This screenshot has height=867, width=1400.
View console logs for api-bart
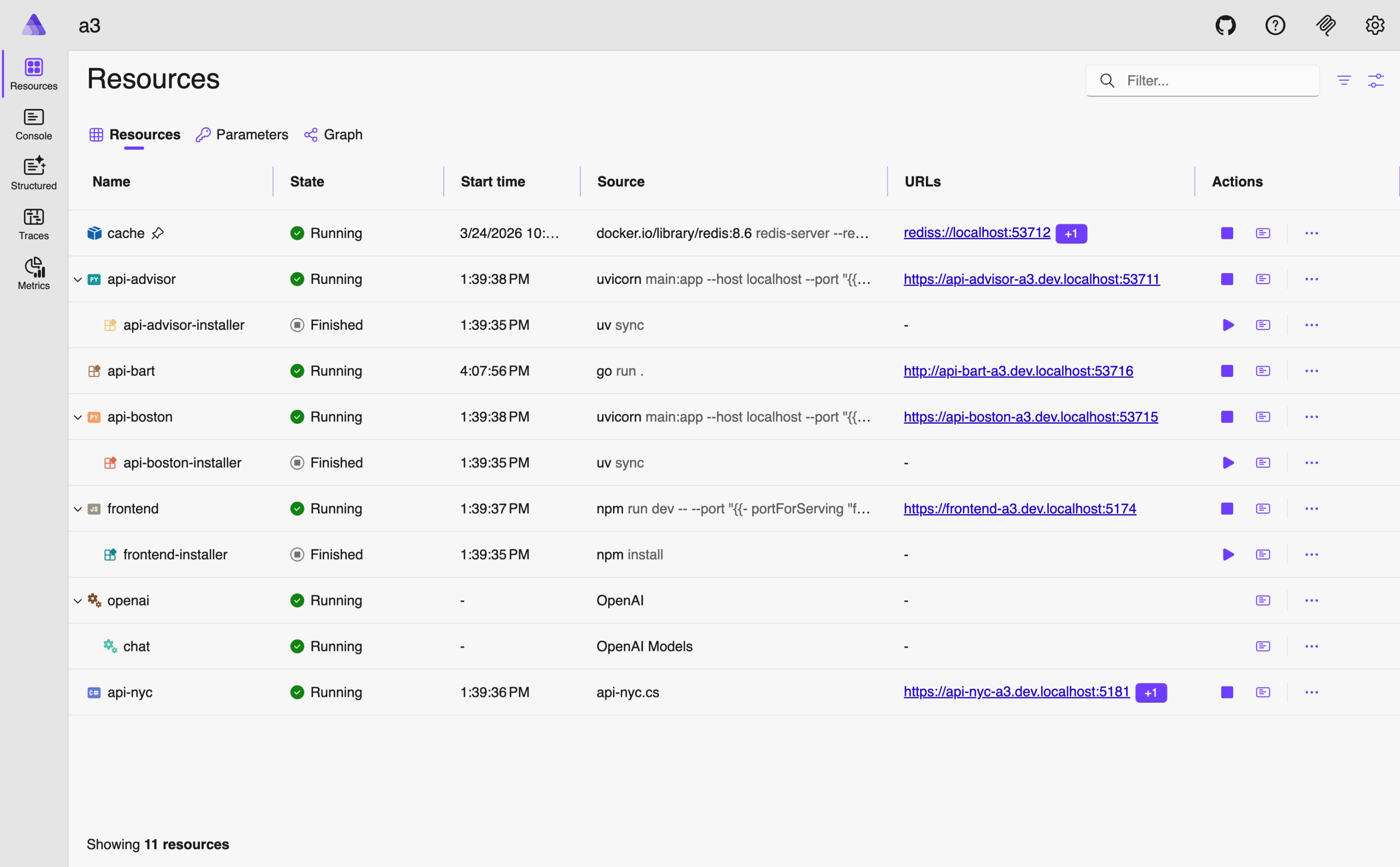click(x=1264, y=370)
